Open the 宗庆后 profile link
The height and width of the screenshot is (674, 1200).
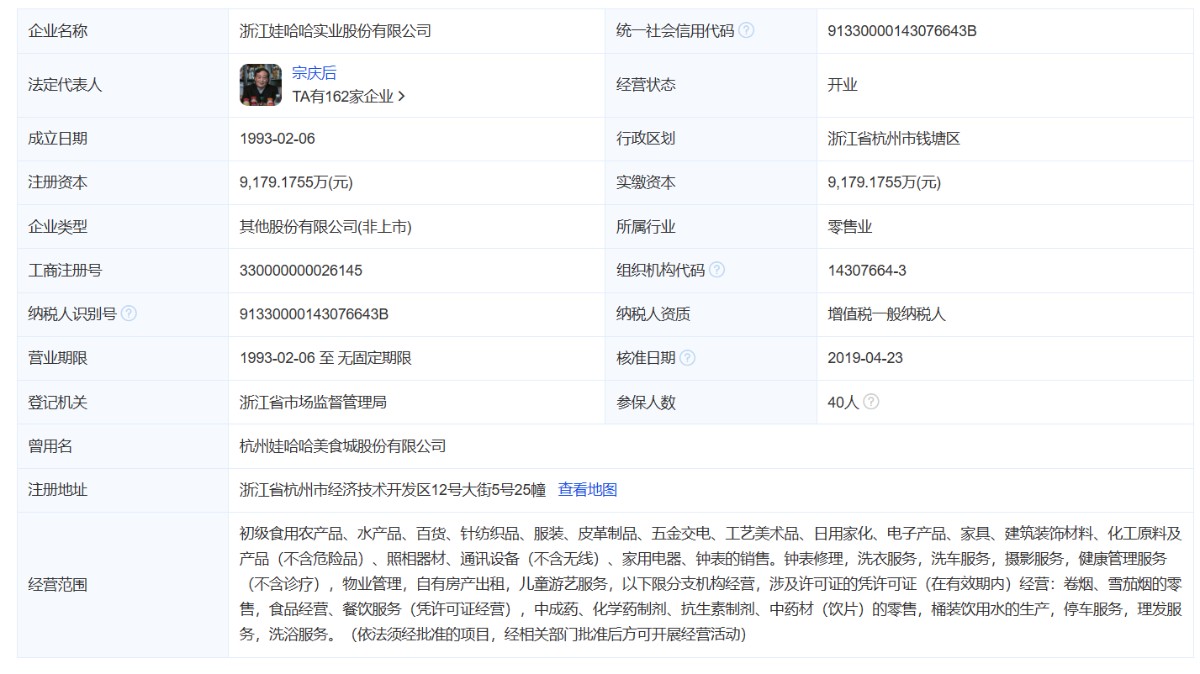314,73
